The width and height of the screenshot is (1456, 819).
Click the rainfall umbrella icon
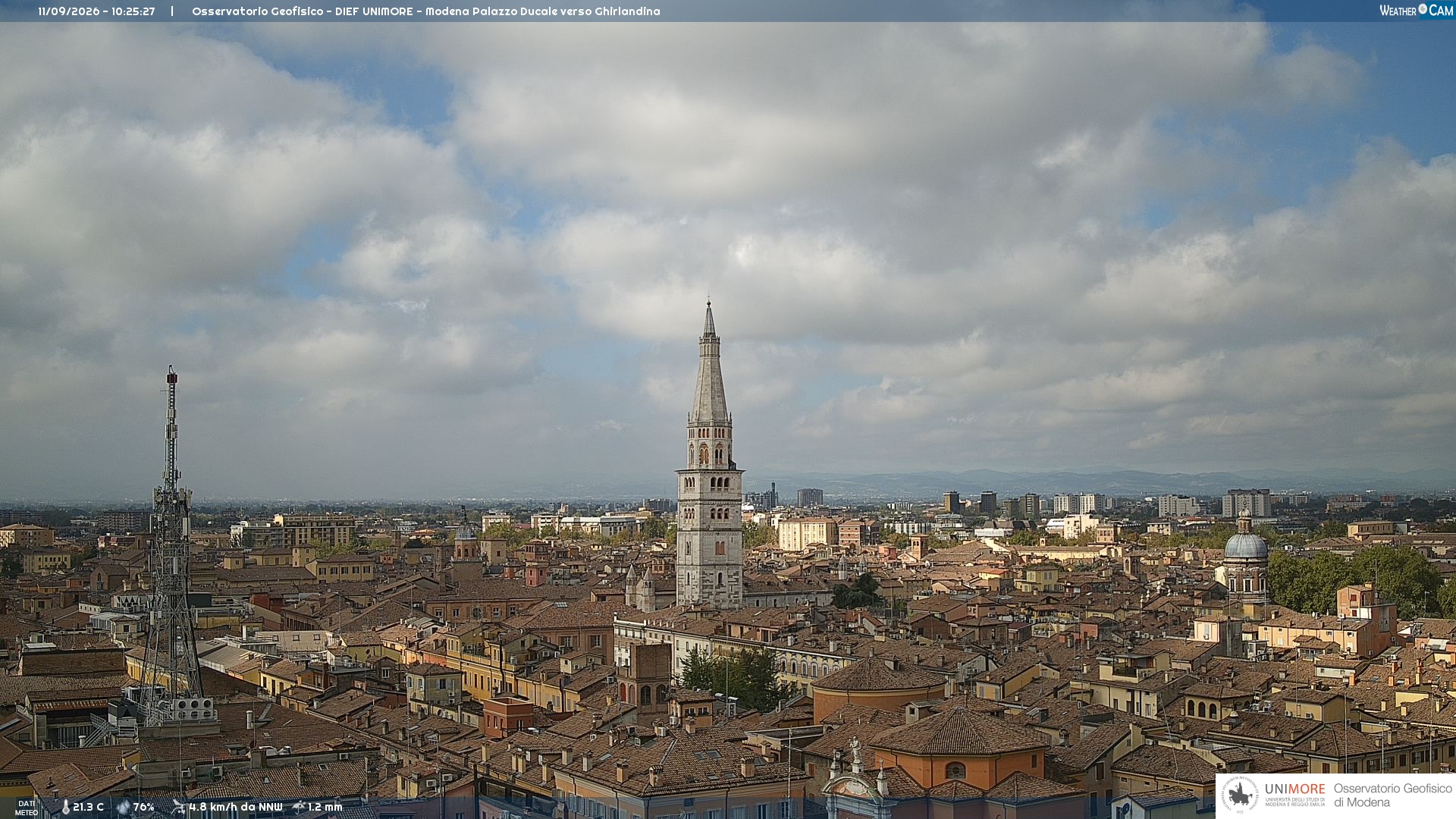click(x=299, y=807)
